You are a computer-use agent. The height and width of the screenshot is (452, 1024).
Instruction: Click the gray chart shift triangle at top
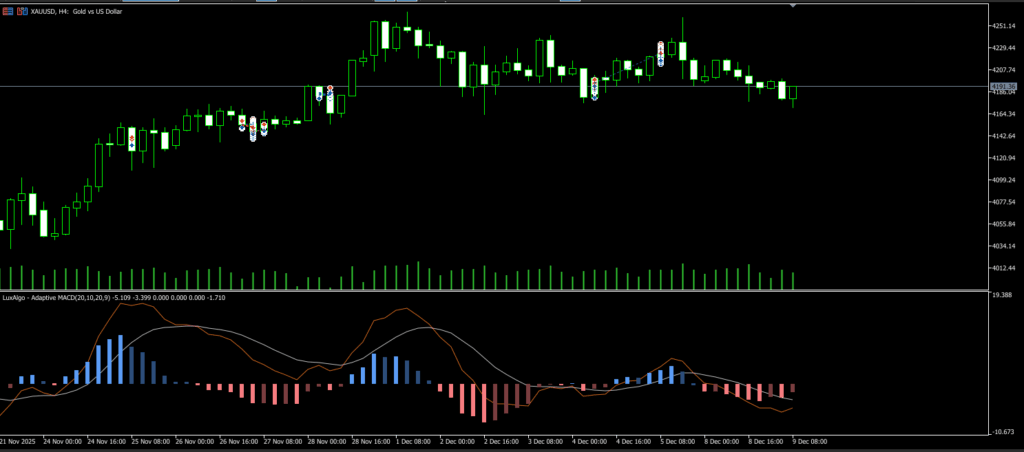point(793,5)
